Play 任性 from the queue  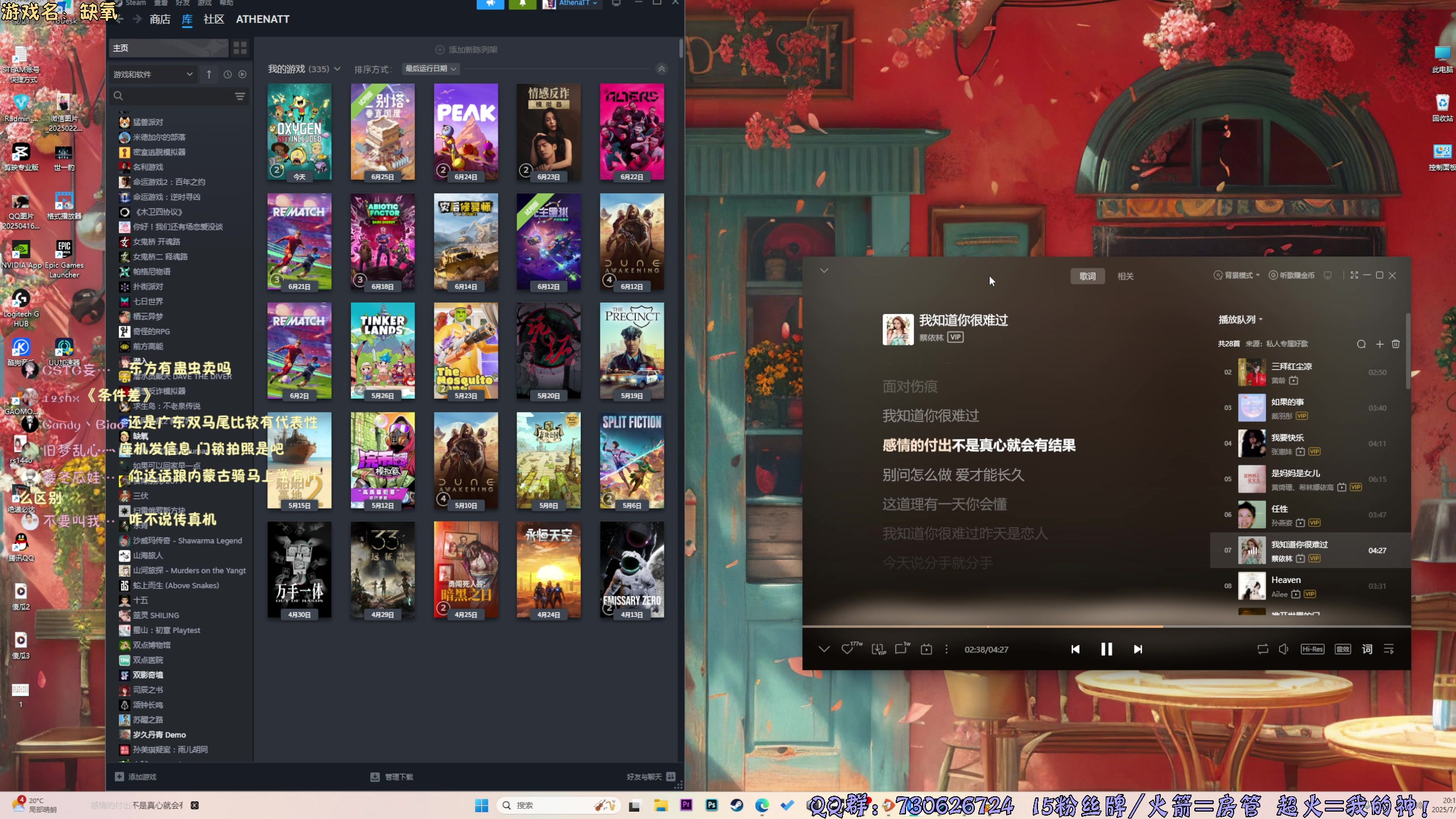(1310, 515)
